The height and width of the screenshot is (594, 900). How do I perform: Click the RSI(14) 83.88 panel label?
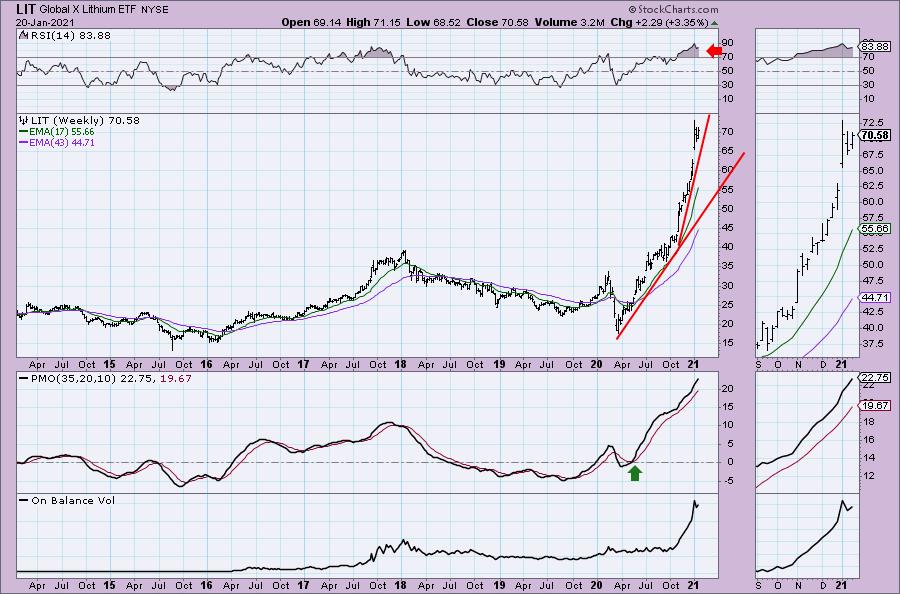tap(70, 35)
